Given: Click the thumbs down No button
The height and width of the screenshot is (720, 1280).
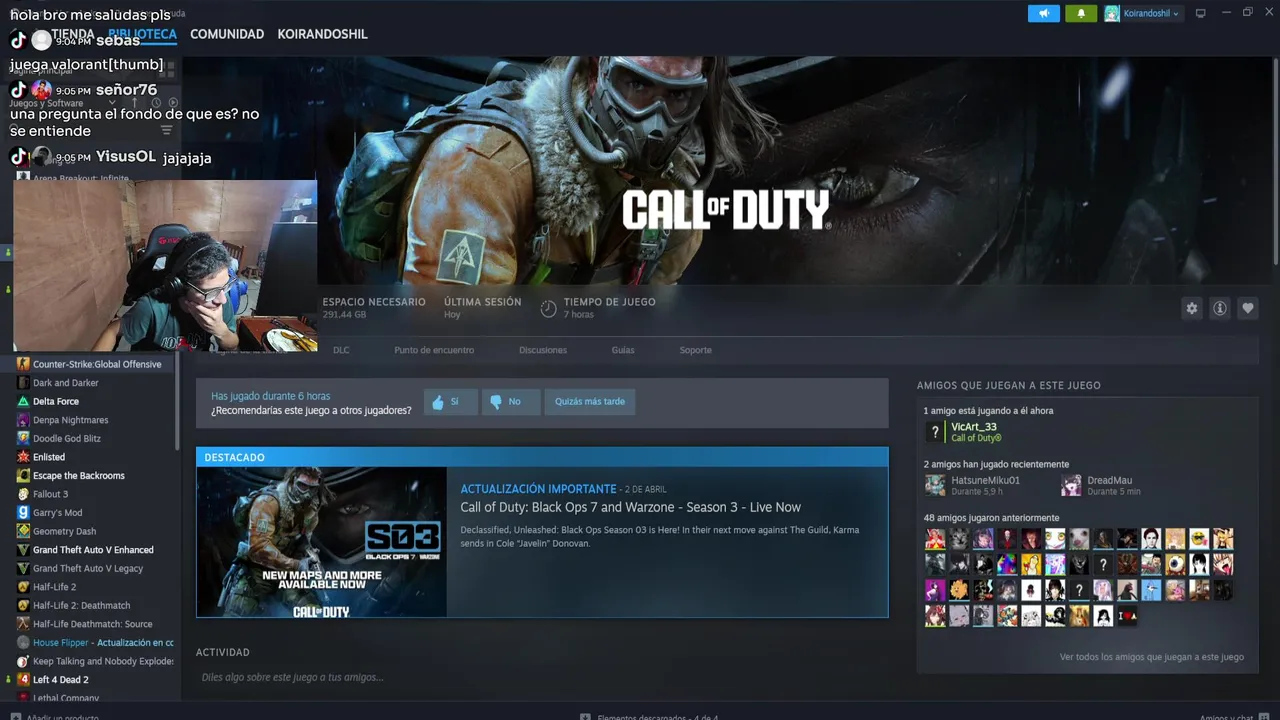Looking at the screenshot, I should [x=511, y=402].
